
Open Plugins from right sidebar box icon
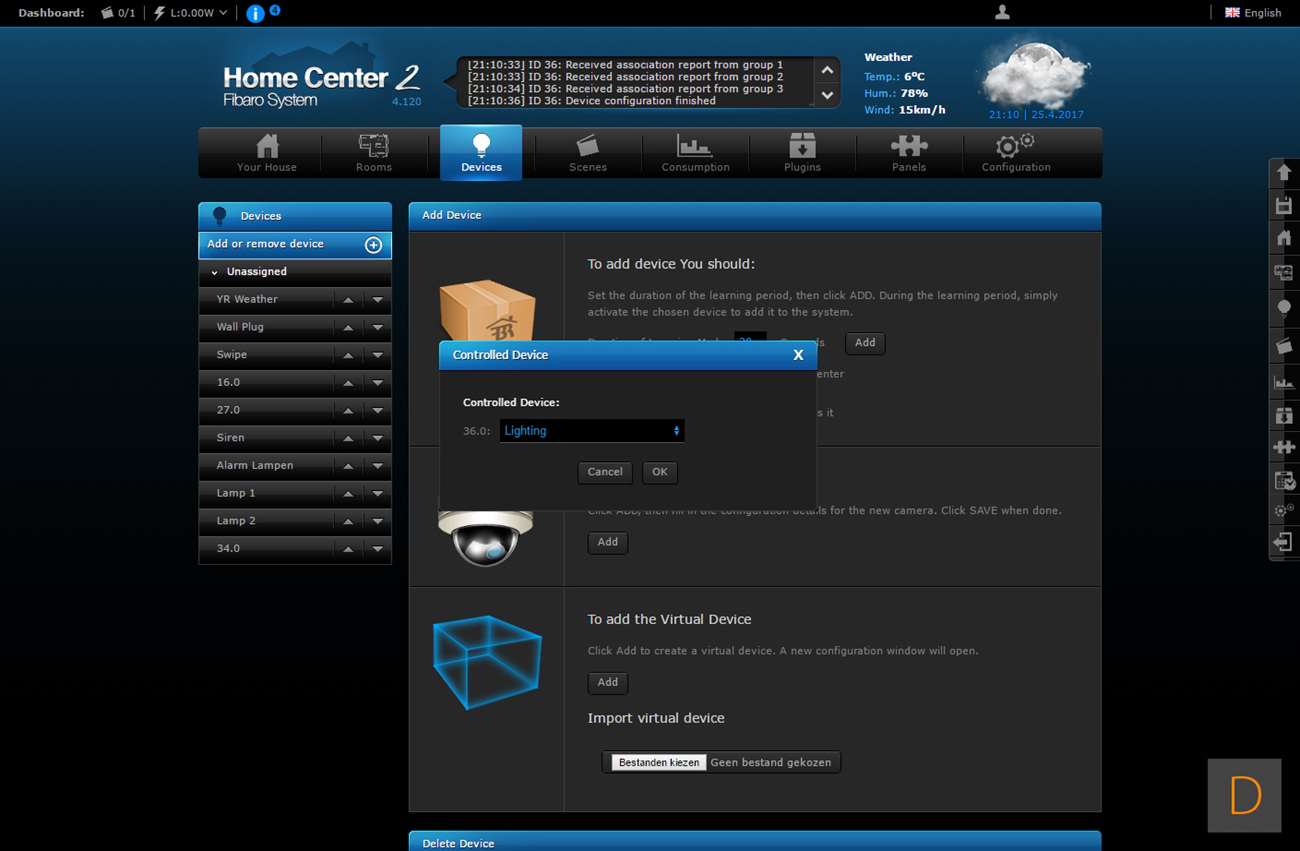click(x=1284, y=415)
